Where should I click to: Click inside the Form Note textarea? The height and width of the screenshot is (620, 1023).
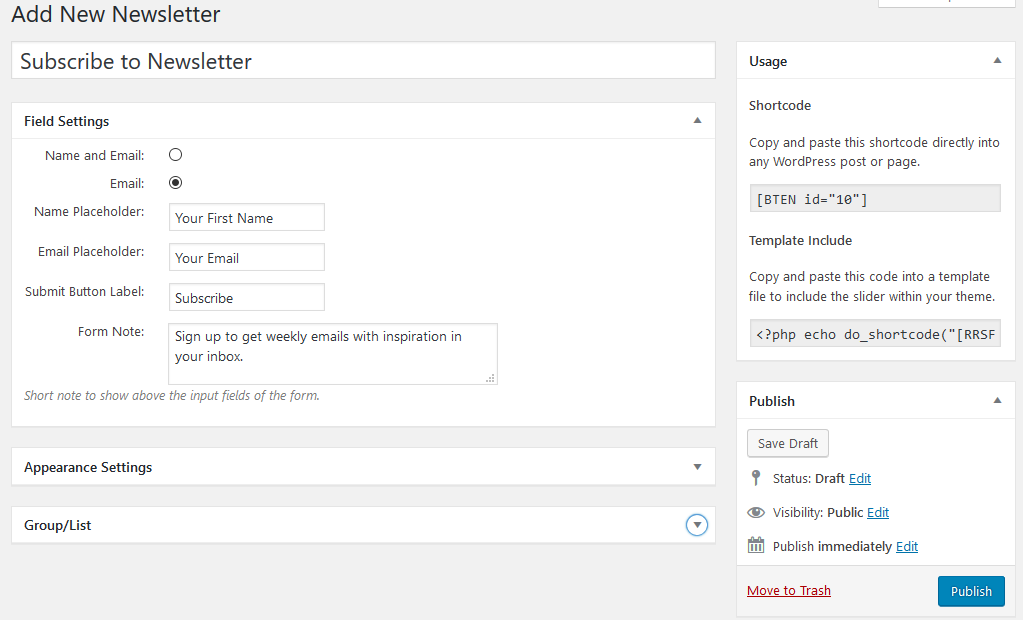pyautogui.click(x=333, y=354)
